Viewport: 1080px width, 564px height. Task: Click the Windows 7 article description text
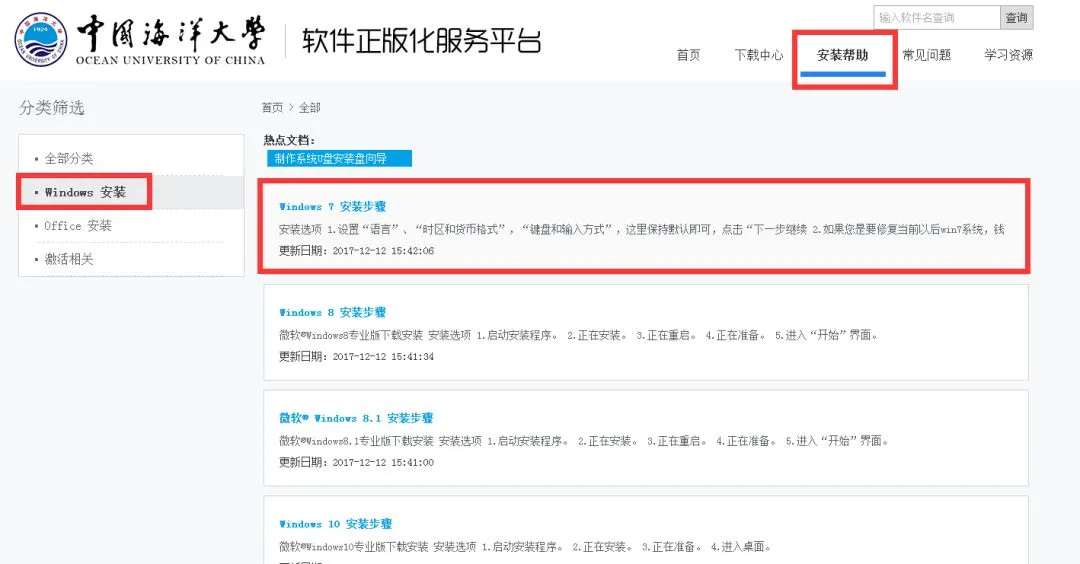tap(641, 229)
